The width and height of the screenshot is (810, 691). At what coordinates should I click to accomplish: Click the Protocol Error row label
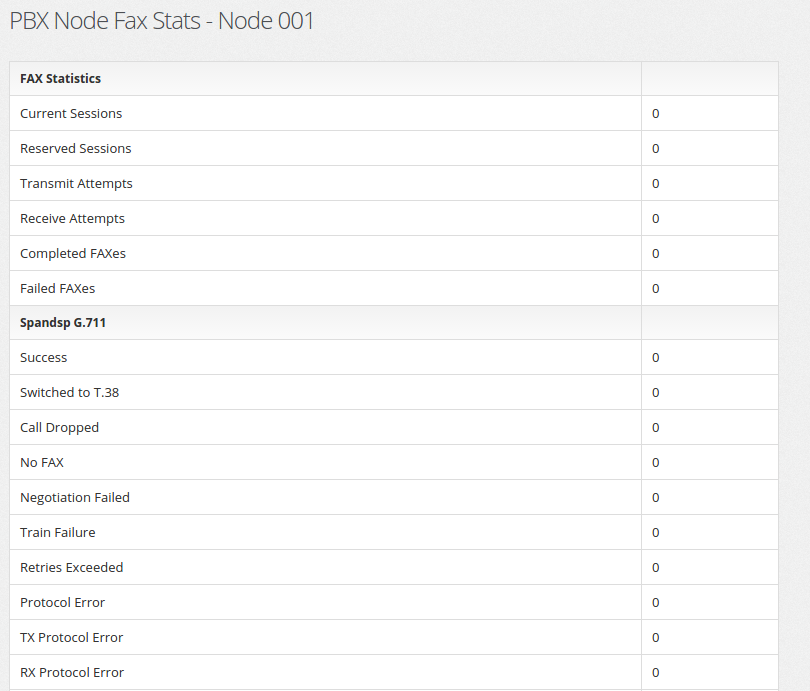point(63,603)
